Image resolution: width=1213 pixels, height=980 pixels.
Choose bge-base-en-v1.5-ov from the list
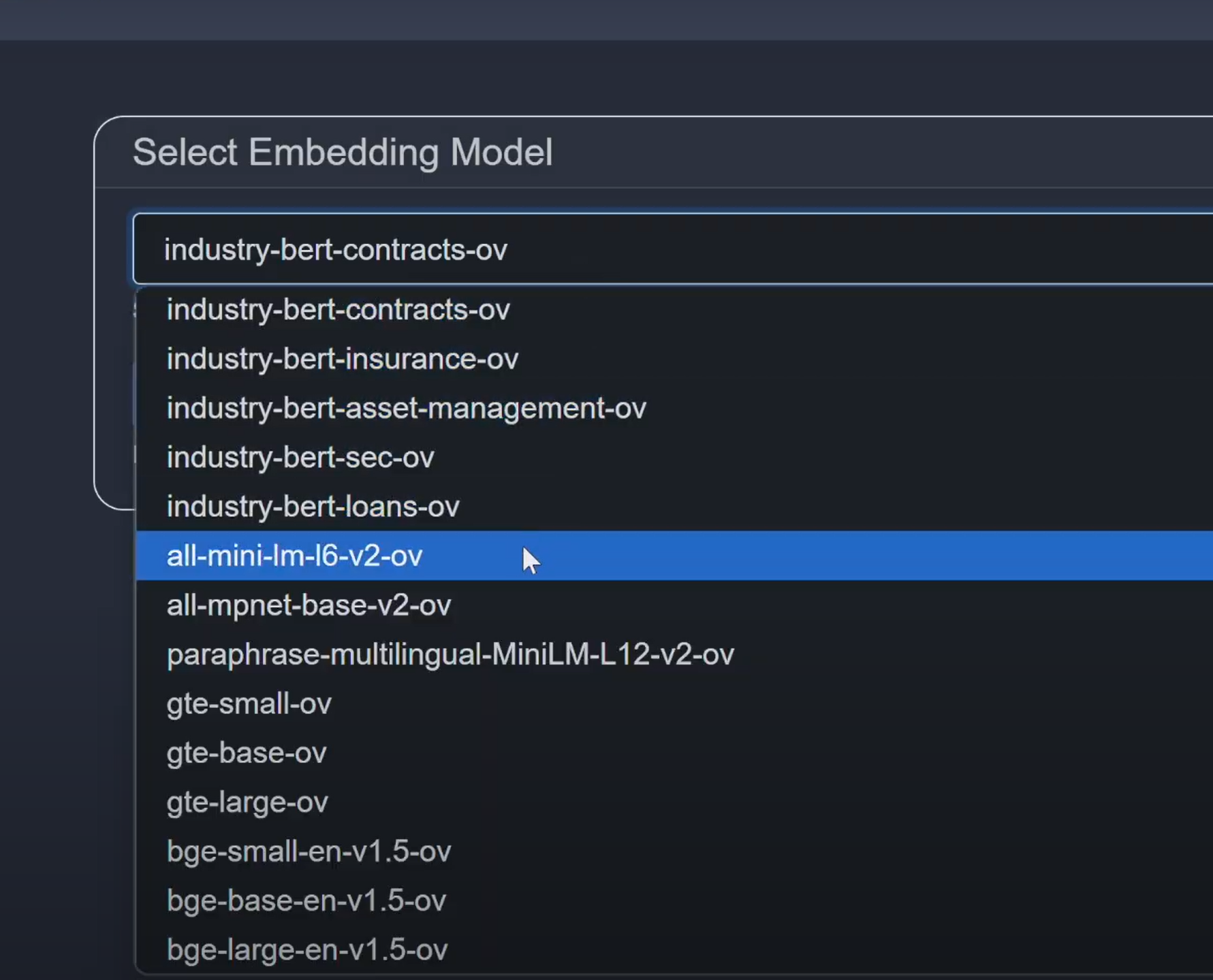[306, 900]
